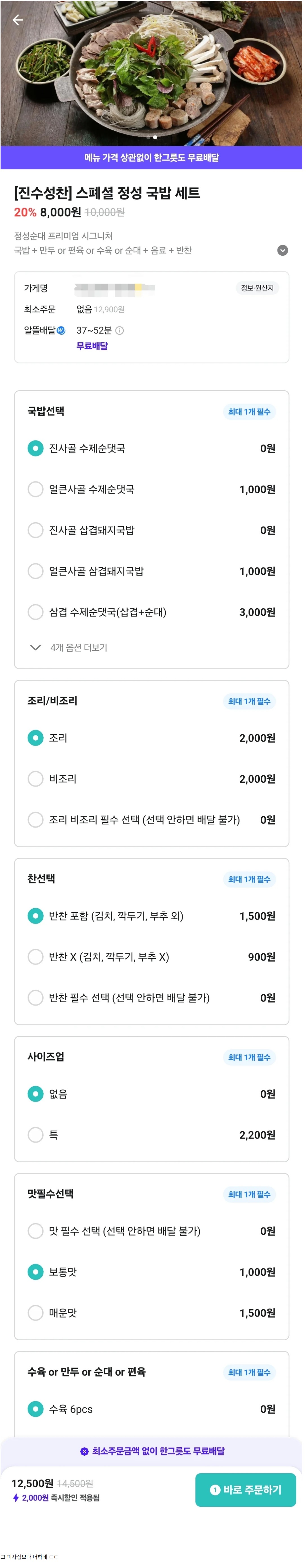Screen dimensions: 306x1568
Task: Tap the 무료배달 link
Action: click(x=93, y=349)
